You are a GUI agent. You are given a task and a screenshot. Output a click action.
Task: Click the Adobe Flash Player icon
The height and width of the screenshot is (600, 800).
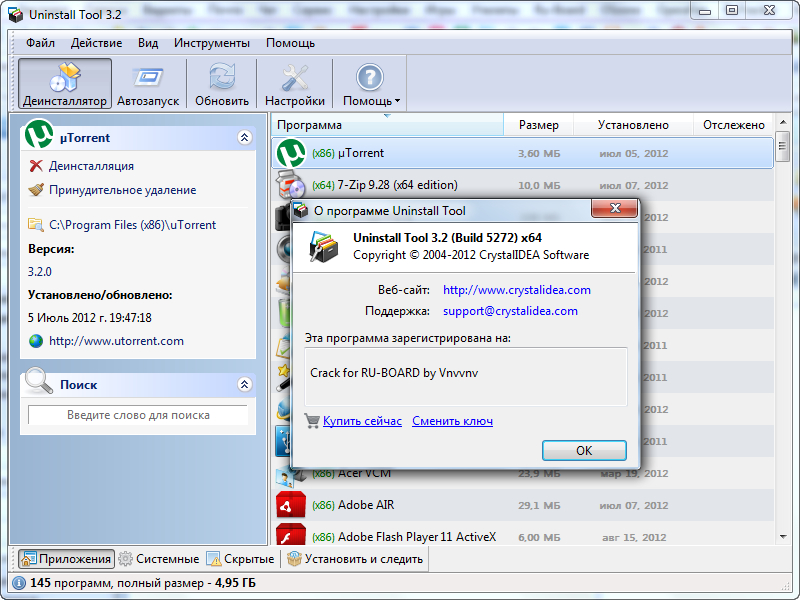(x=291, y=535)
